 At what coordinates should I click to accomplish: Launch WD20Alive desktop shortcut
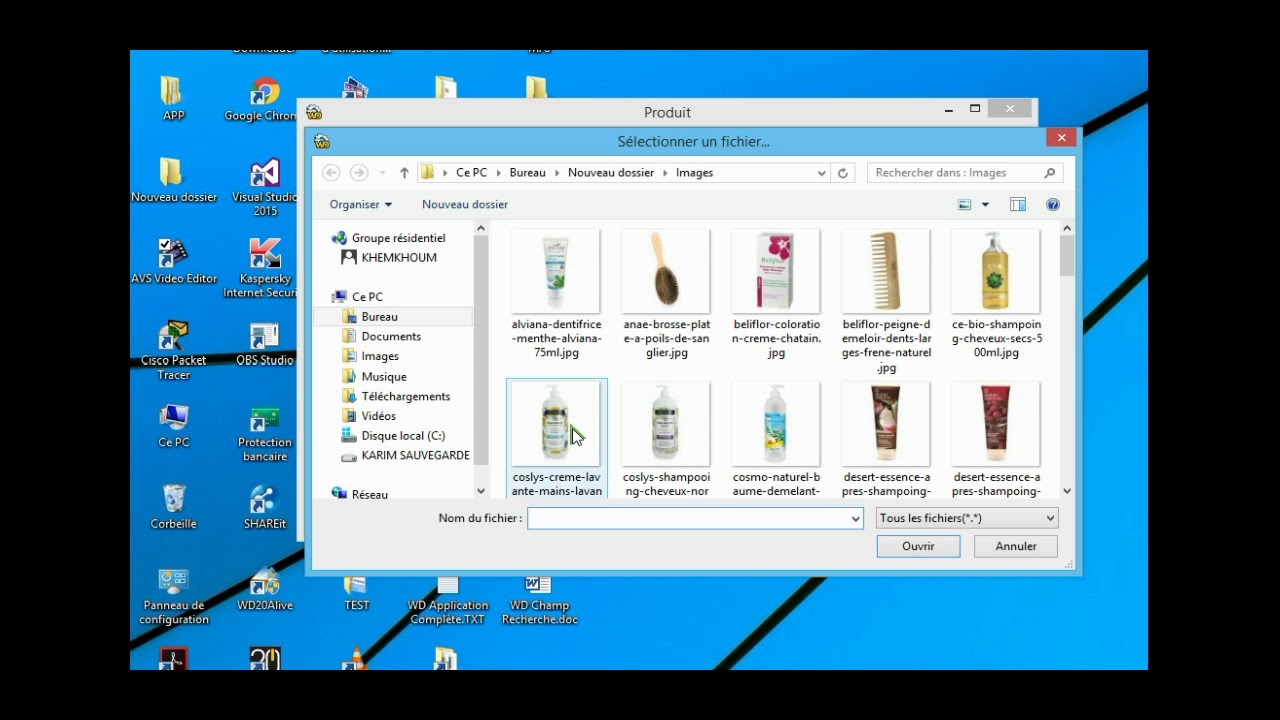(264, 589)
